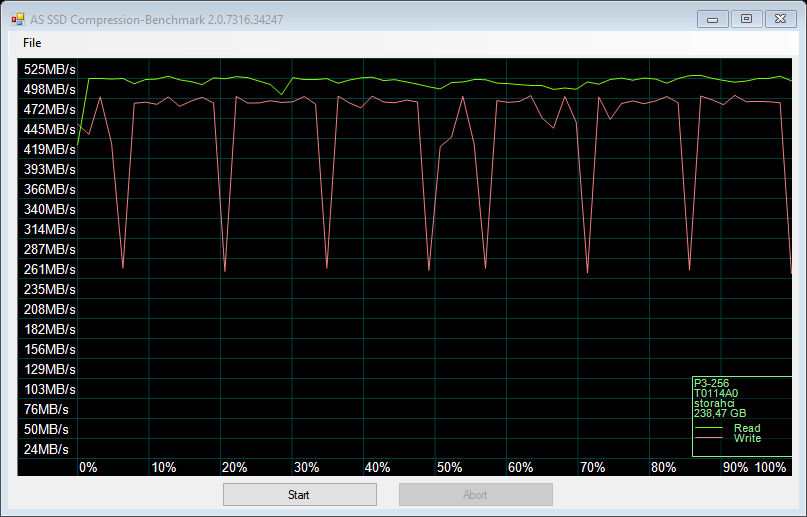Viewport: 807px width, 517px height.
Task: Click the 50% marker on the X-axis
Action: (449, 467)
